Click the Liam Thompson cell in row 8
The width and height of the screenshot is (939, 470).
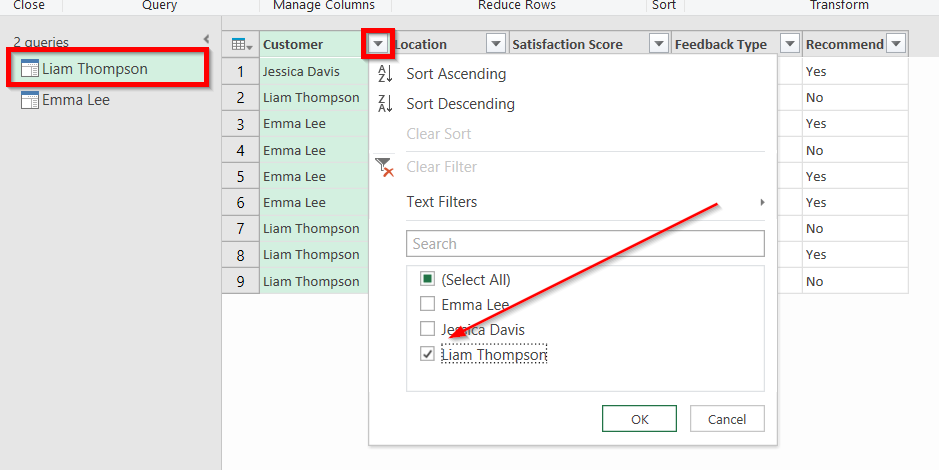[314, 255]
